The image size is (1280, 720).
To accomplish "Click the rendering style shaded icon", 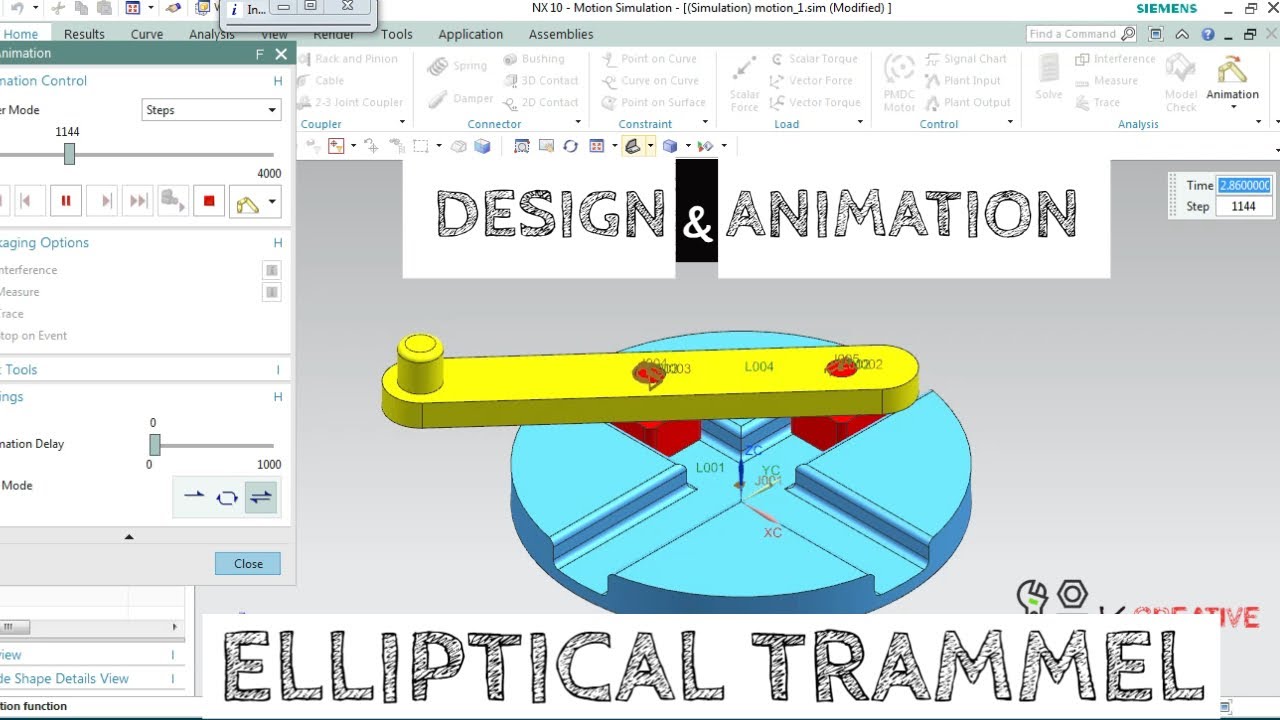I will click(x=632, y=146).
